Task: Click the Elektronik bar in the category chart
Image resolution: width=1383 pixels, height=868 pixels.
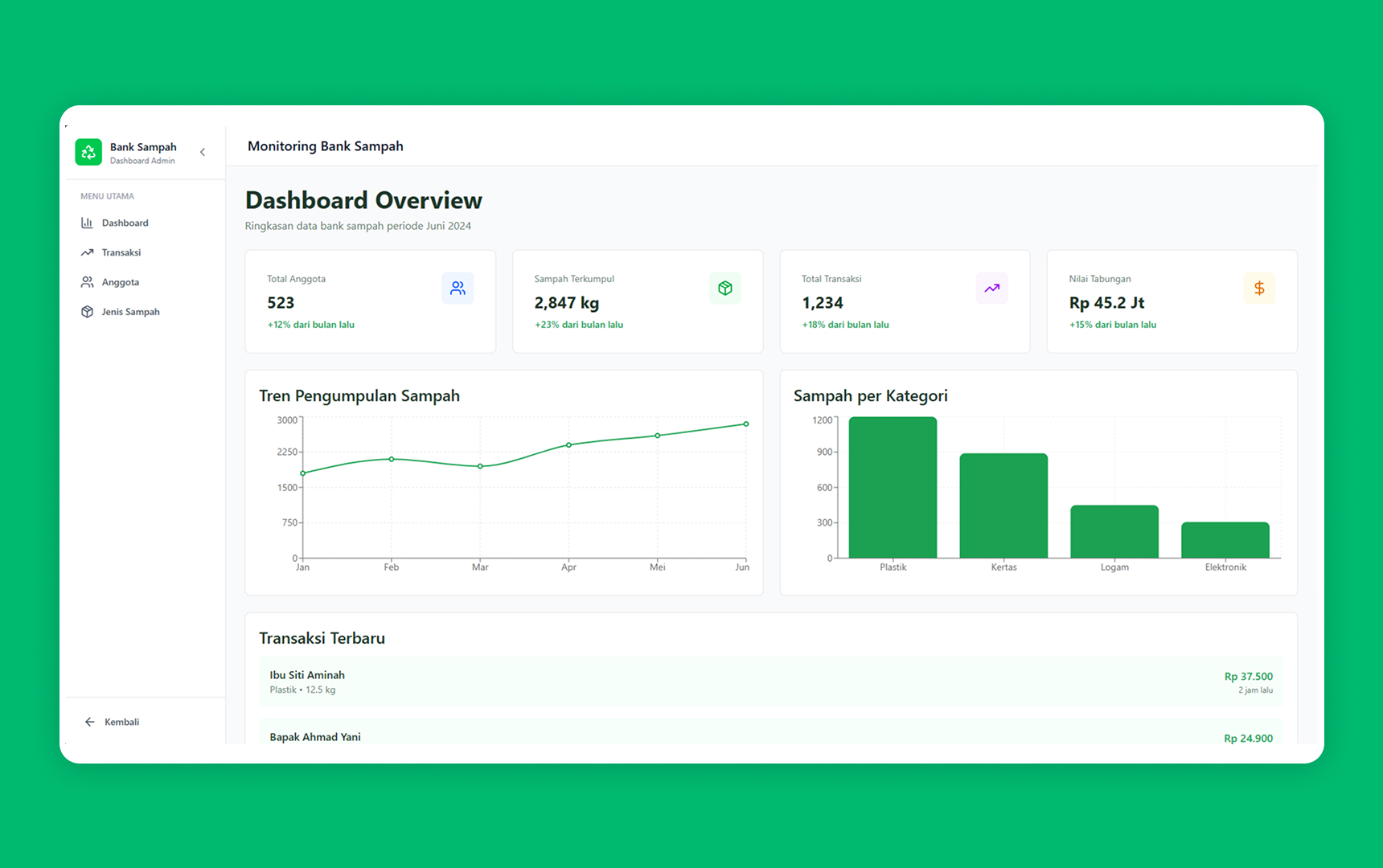Action: point(1225,540)
